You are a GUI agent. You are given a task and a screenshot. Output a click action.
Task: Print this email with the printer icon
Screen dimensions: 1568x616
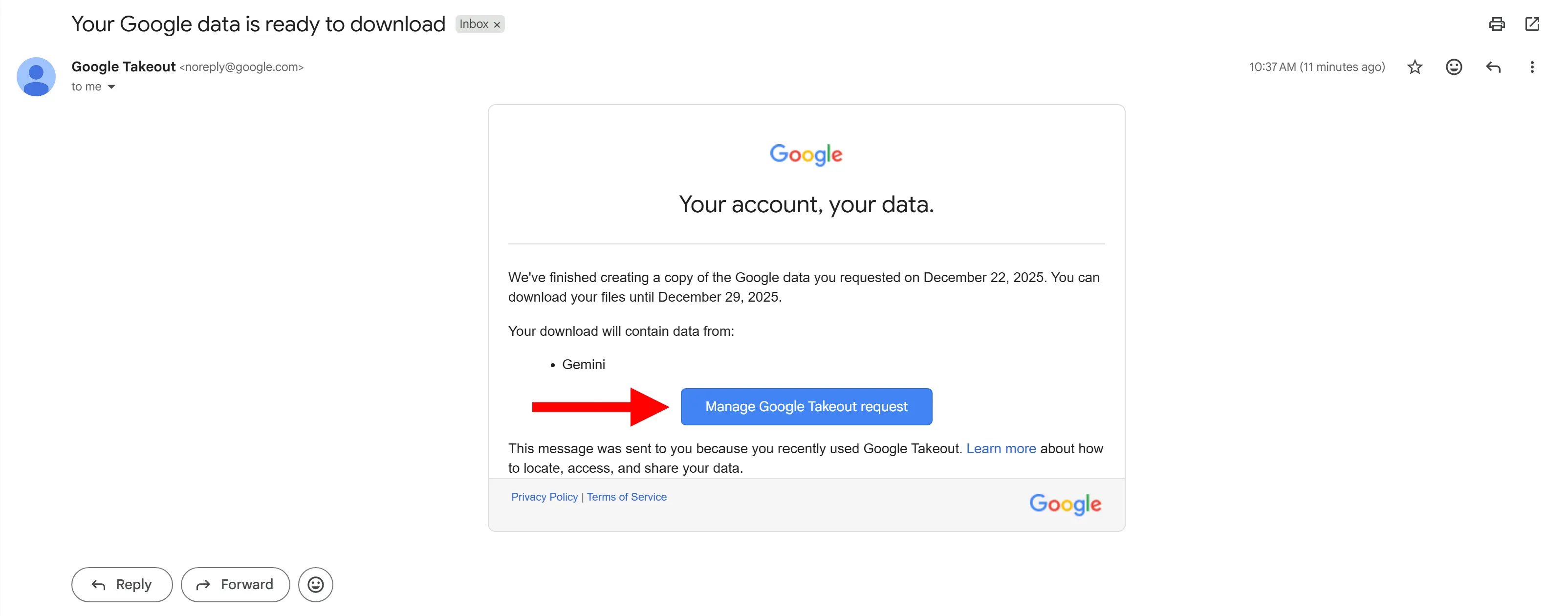(x=1496, y=24)
